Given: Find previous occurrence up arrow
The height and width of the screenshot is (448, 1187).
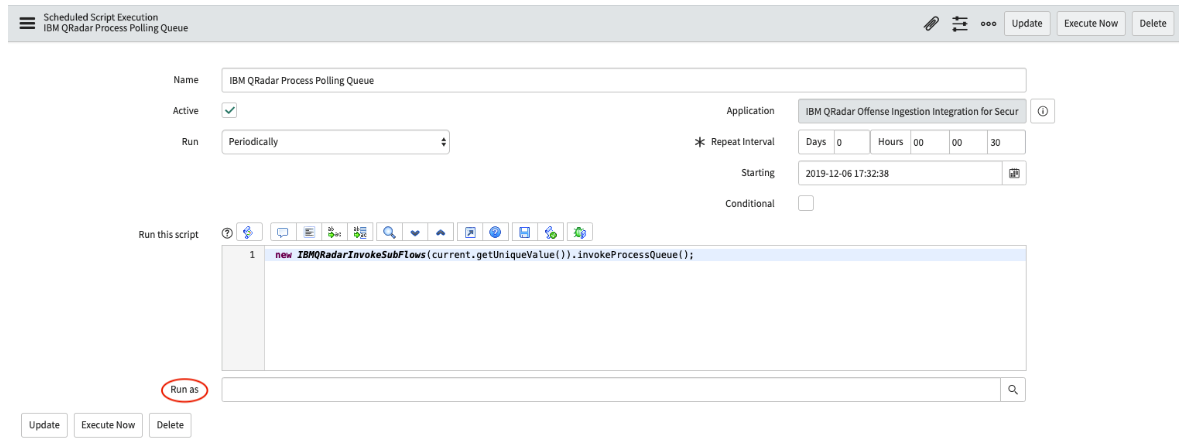Looking at the screenshot, I should click(441, 232).
